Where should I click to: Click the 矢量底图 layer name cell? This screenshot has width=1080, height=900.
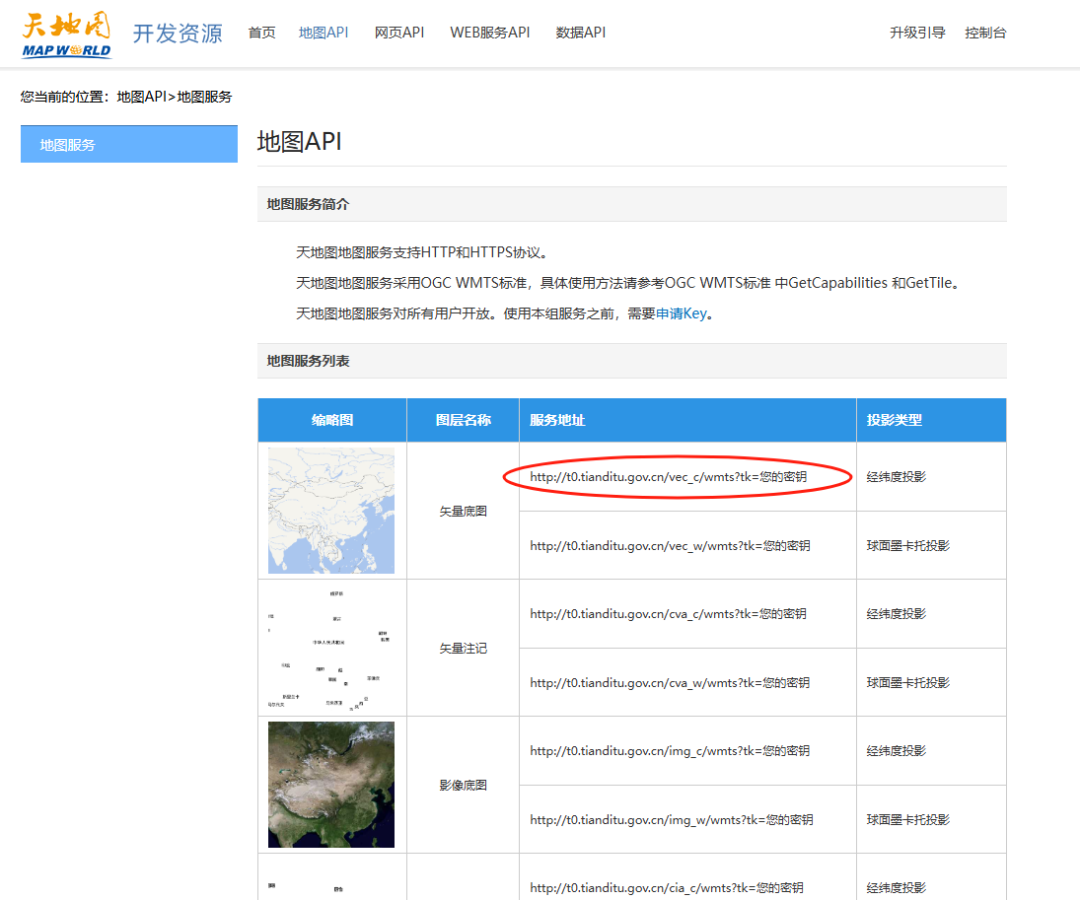tap(463, 511)
